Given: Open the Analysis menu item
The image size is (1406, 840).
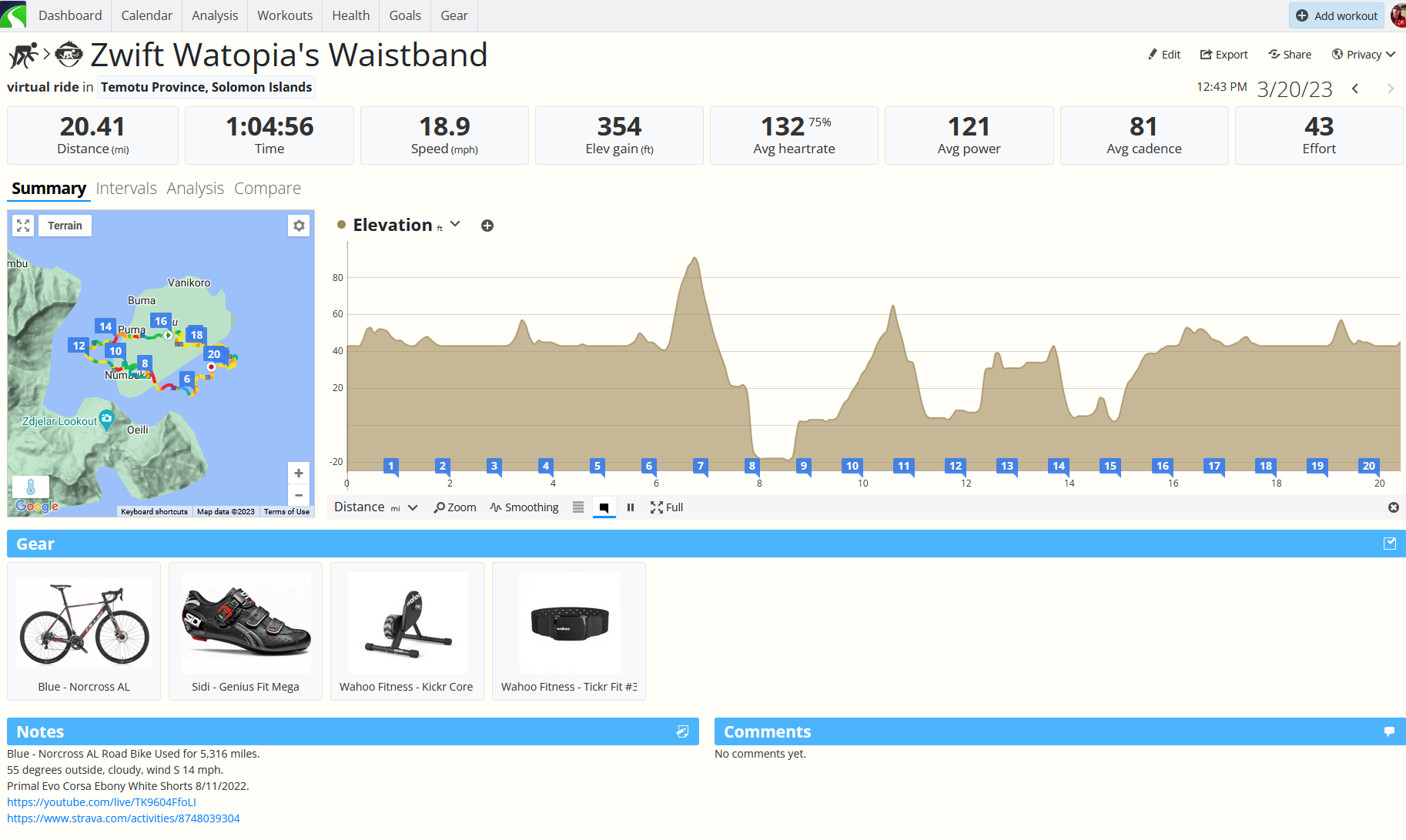Looking at the screenshot, I should 215,15.
